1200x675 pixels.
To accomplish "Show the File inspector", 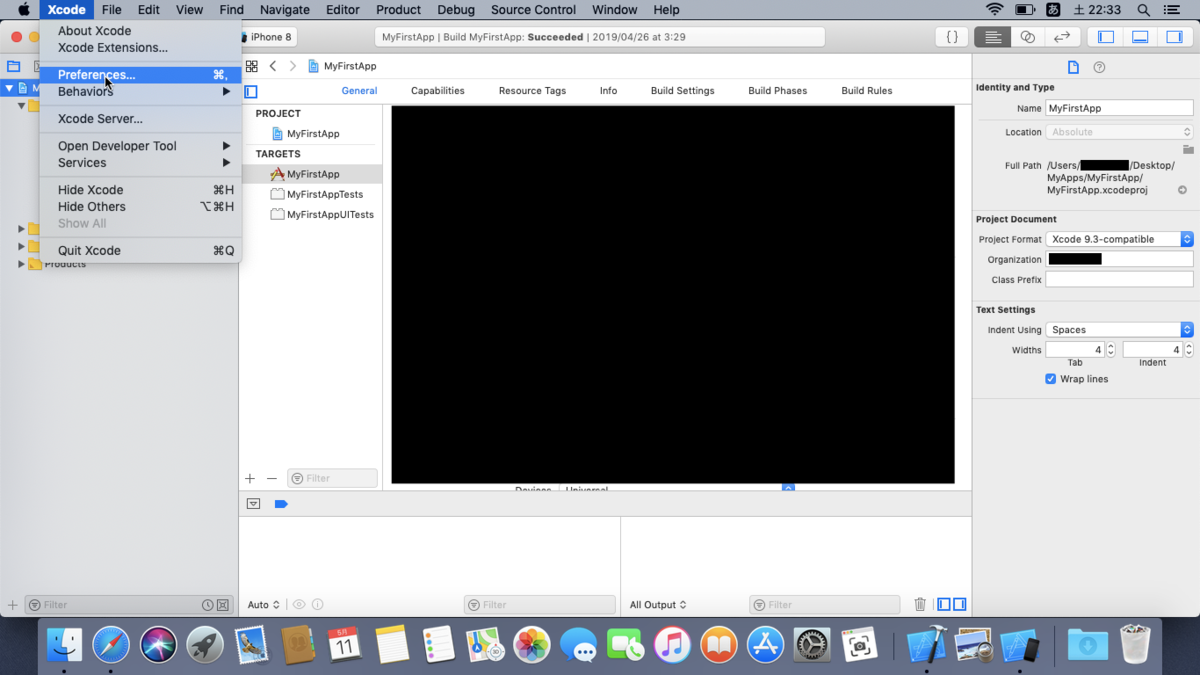I will tap(1073, 67).
